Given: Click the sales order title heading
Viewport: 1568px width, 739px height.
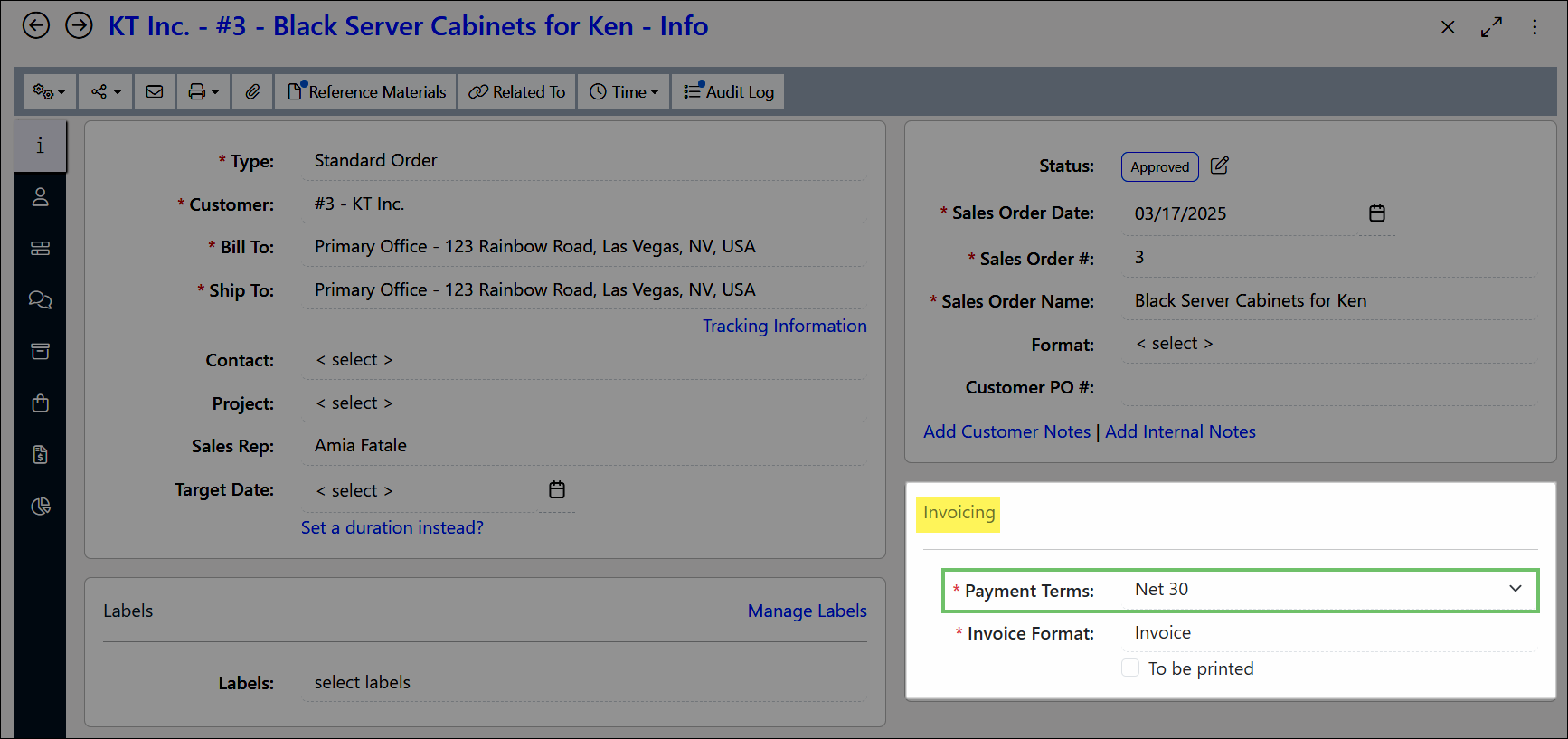Looking at the screenshot, I should 408,26.
